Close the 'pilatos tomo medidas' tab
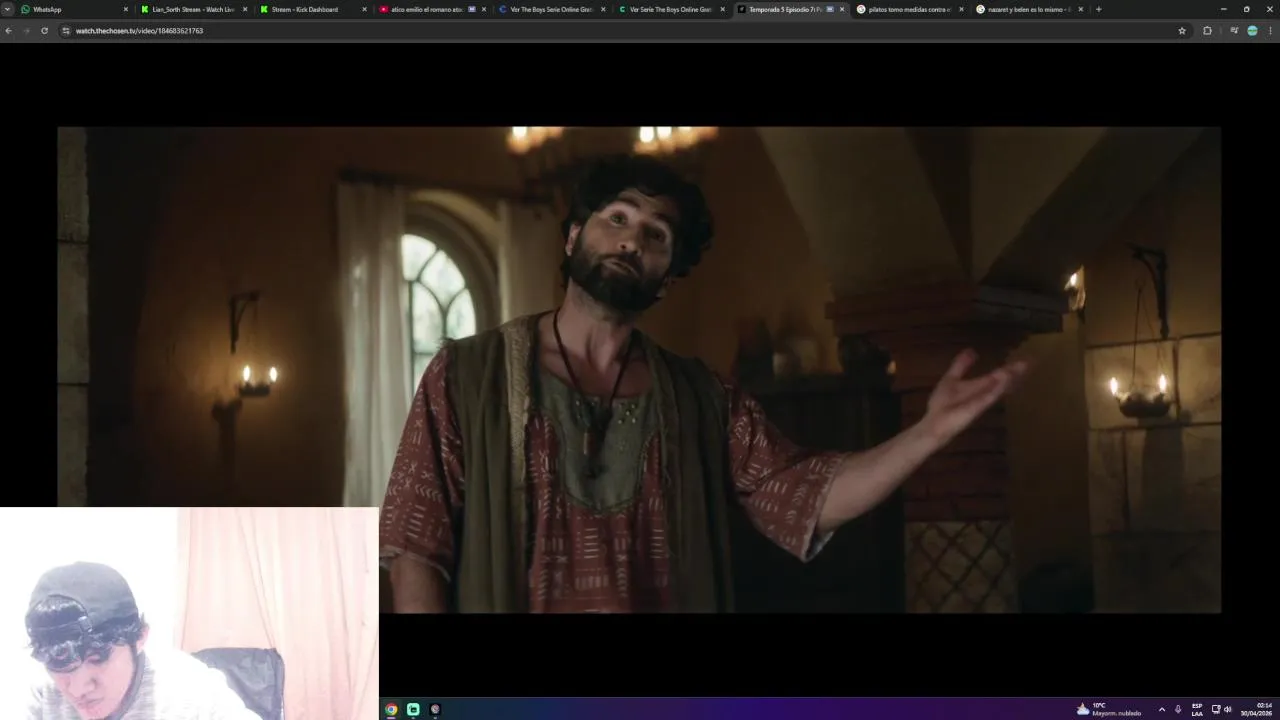Viewport: 1280px width, 720px height. click(x=961, y=9)
